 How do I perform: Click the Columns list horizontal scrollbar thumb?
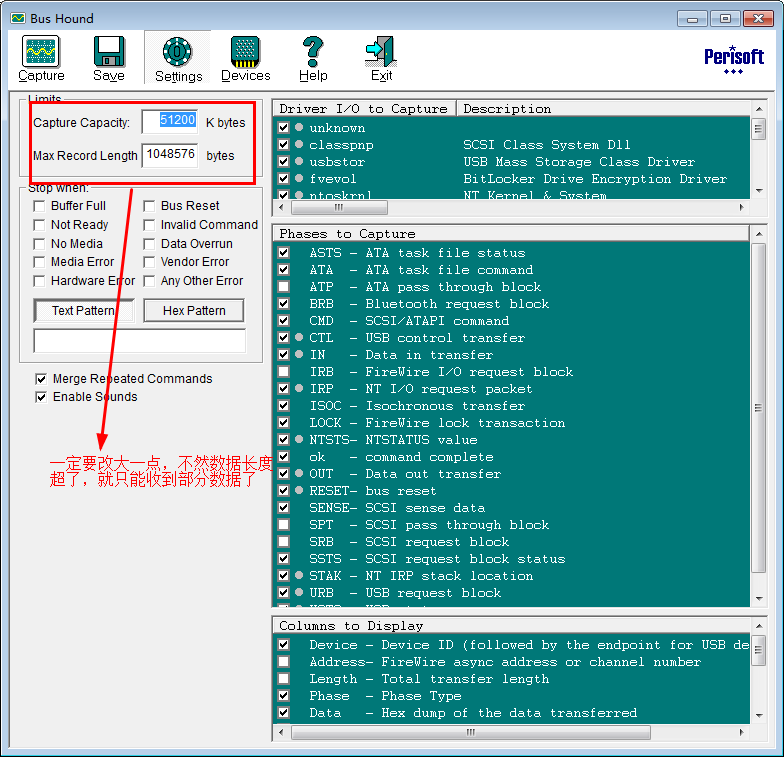471,732
